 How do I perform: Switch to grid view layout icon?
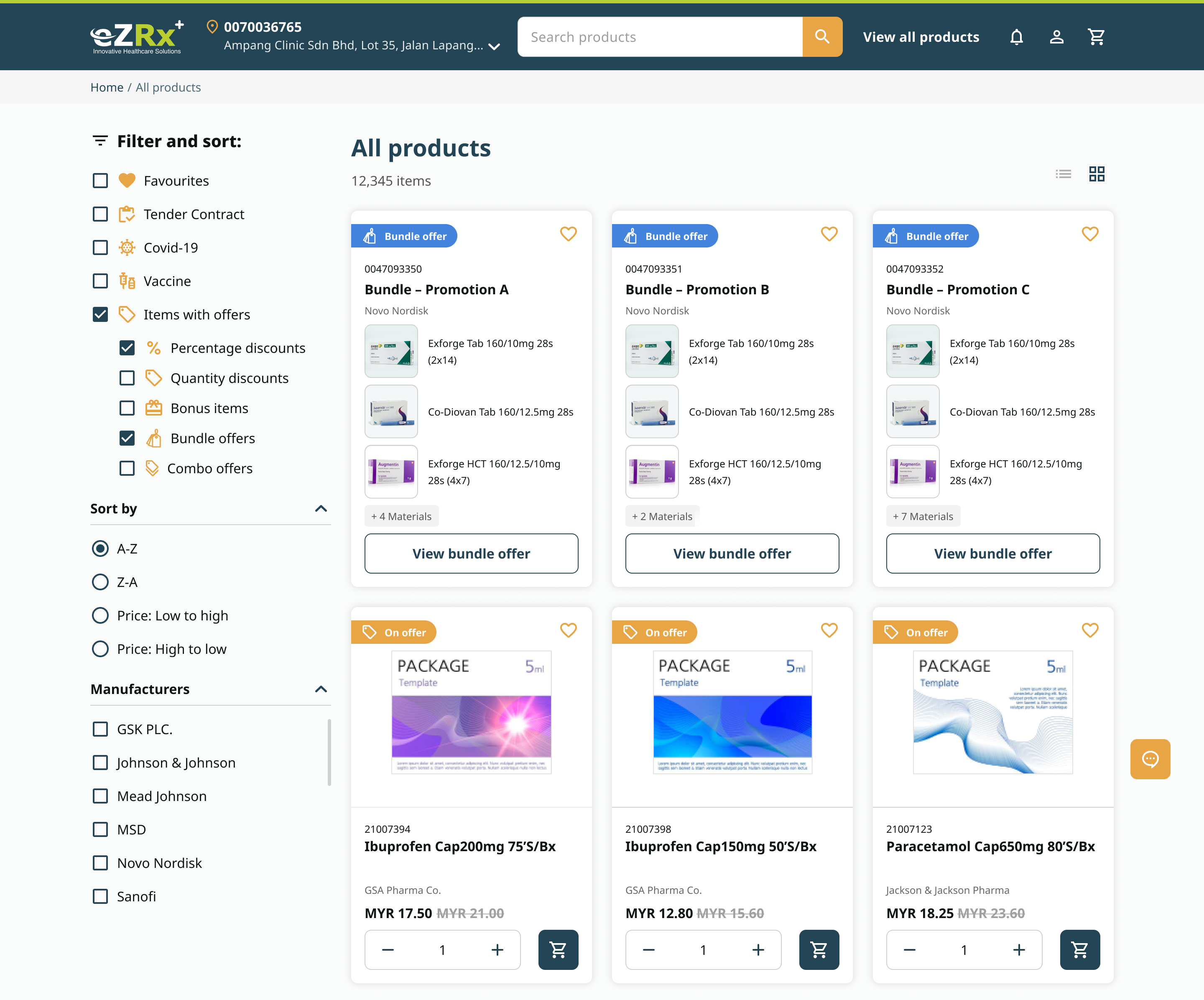[x=1096, y=174]
